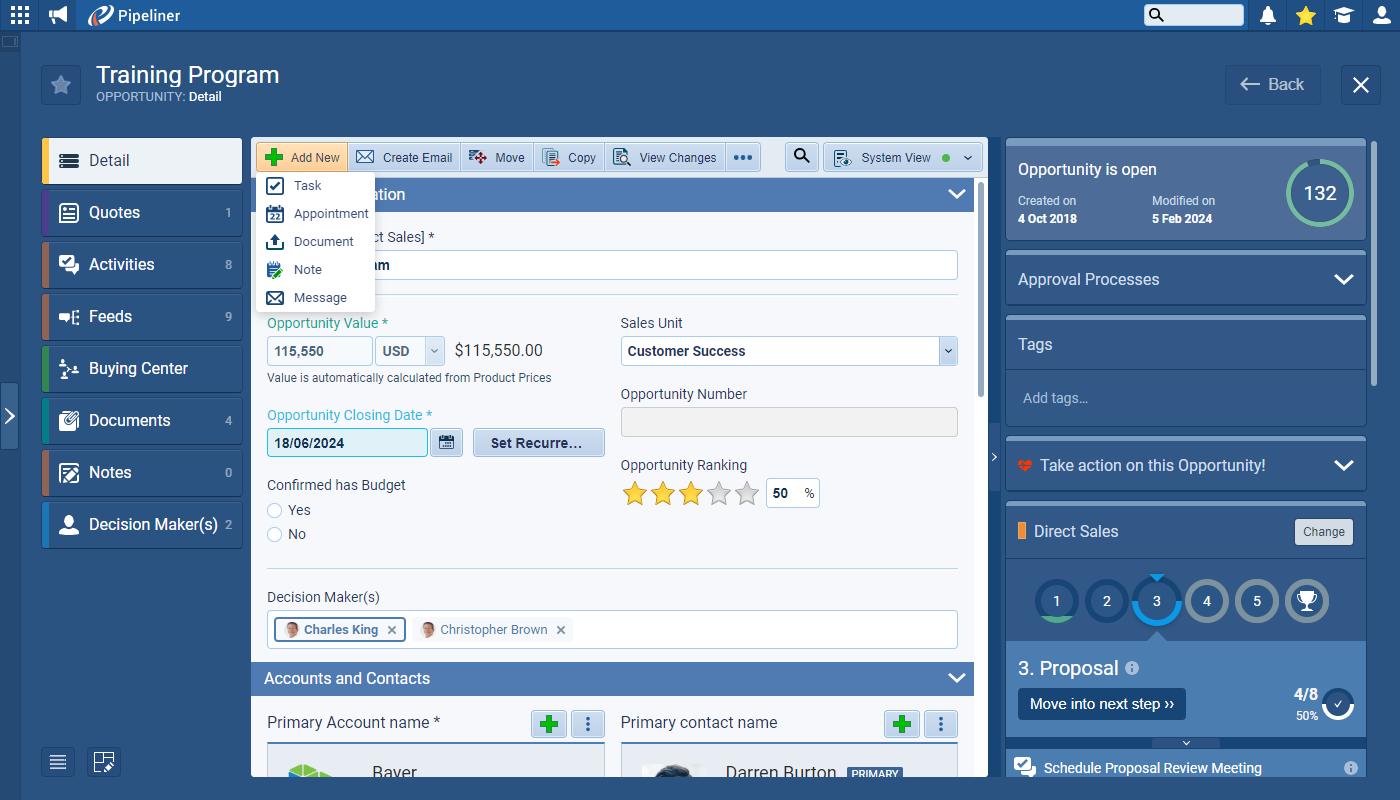Click Move into next step button
The image size is (1400, 800).
pyautogui.click(x=1101, y=704)
